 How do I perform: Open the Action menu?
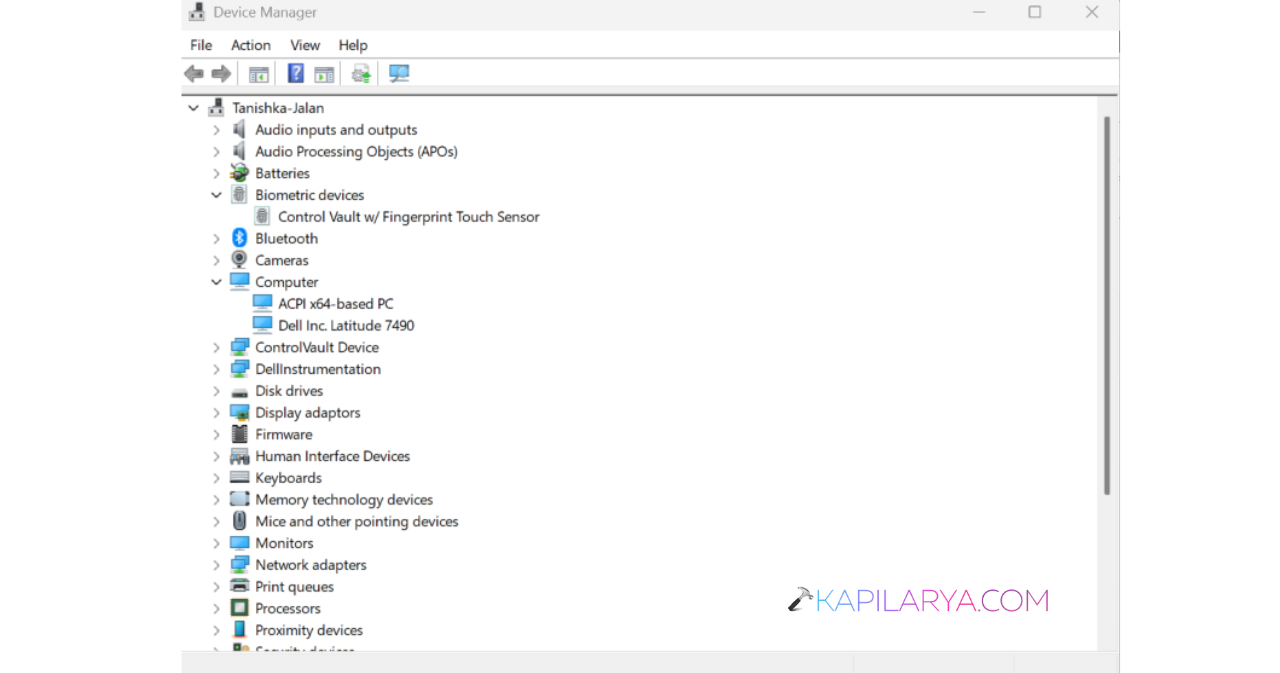pos(251,45)
